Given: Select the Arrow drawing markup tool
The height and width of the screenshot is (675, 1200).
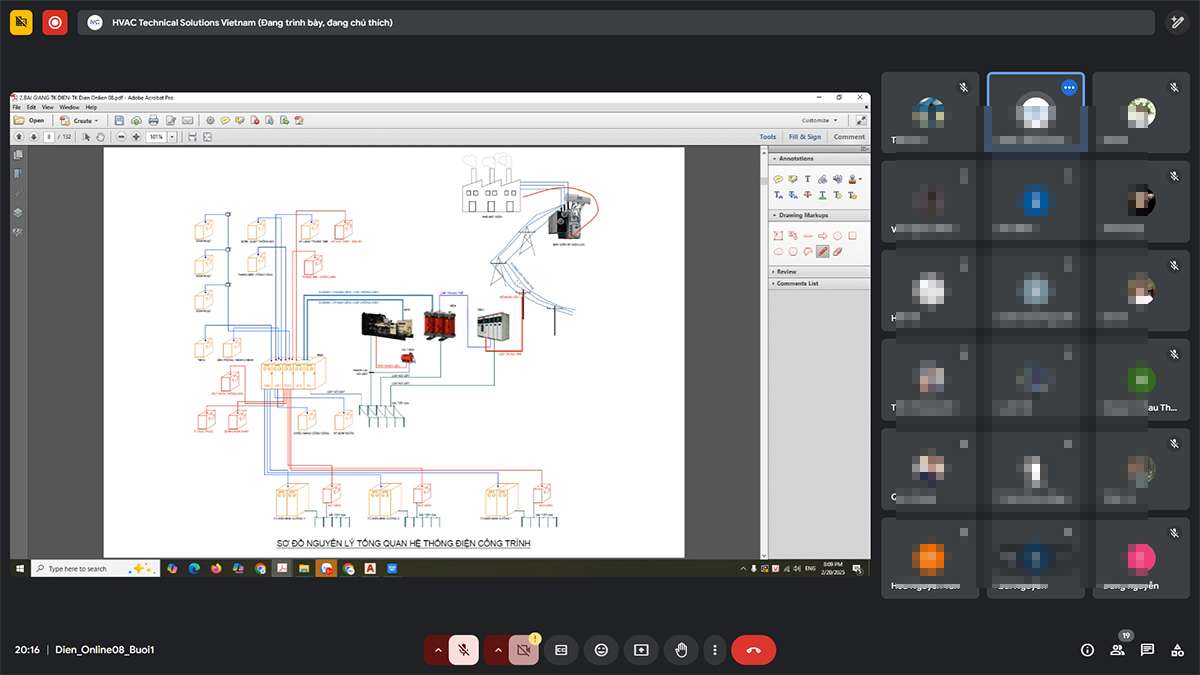Looking at the screenshot, I should [x=822, y=236].
